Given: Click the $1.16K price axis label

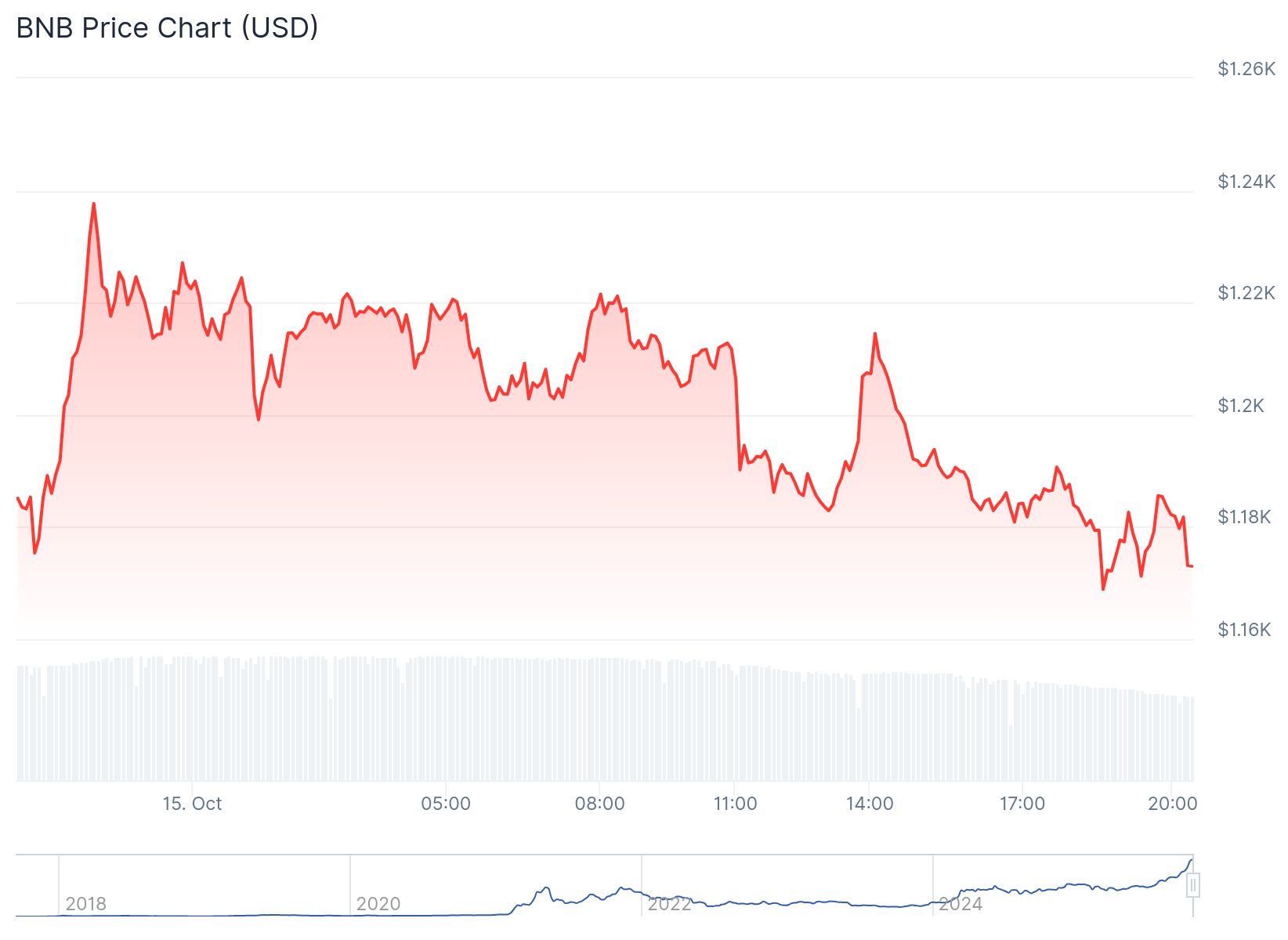Looking at the screenshot, I should tap(1244, 630).
